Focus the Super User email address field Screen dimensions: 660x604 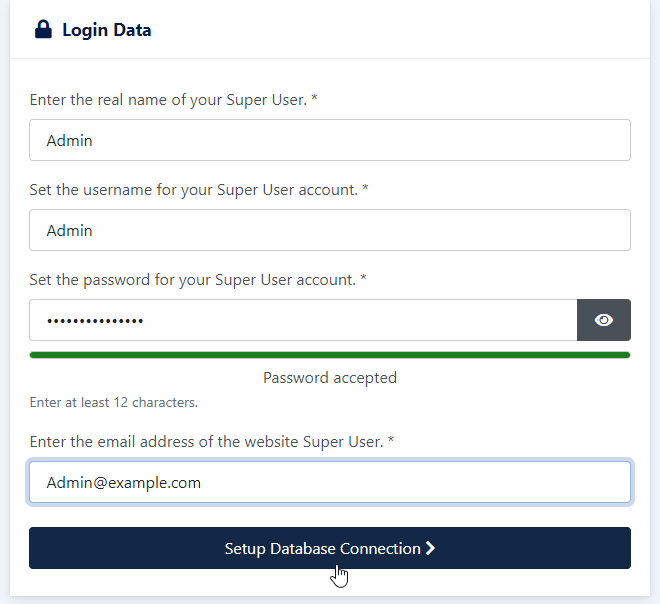tap(330, 482)
